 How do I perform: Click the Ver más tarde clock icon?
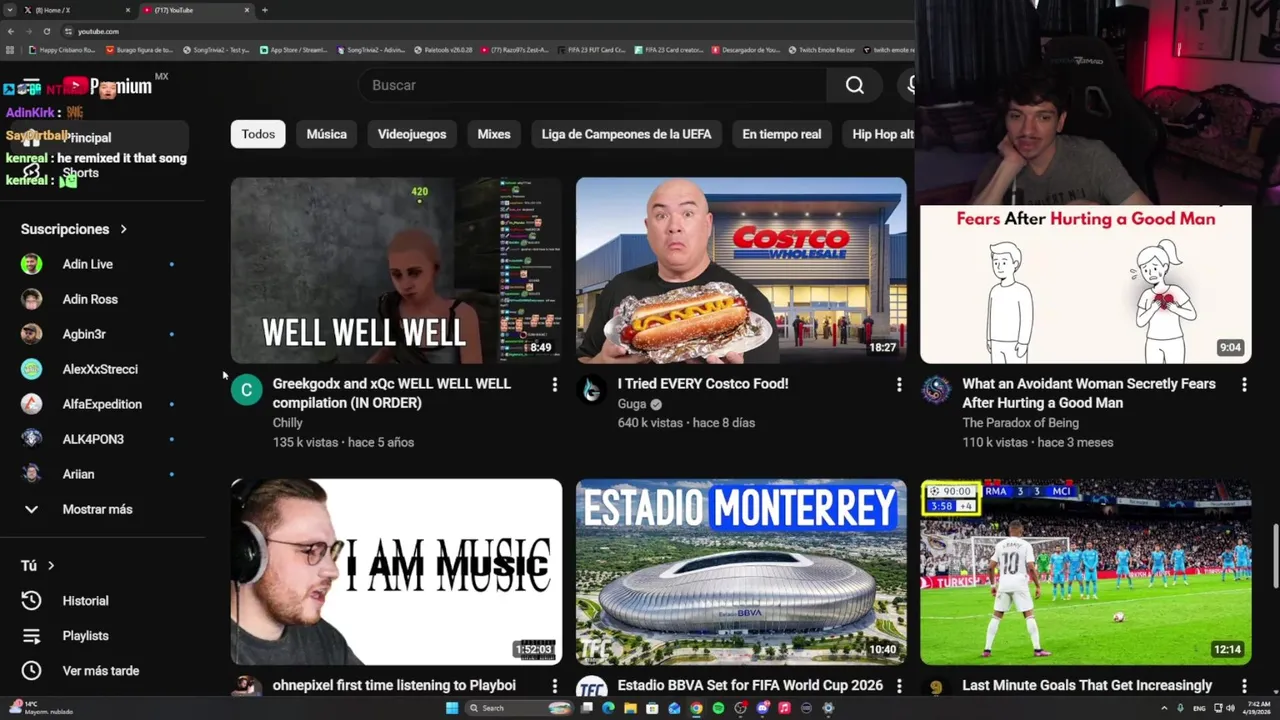point(31,671)
